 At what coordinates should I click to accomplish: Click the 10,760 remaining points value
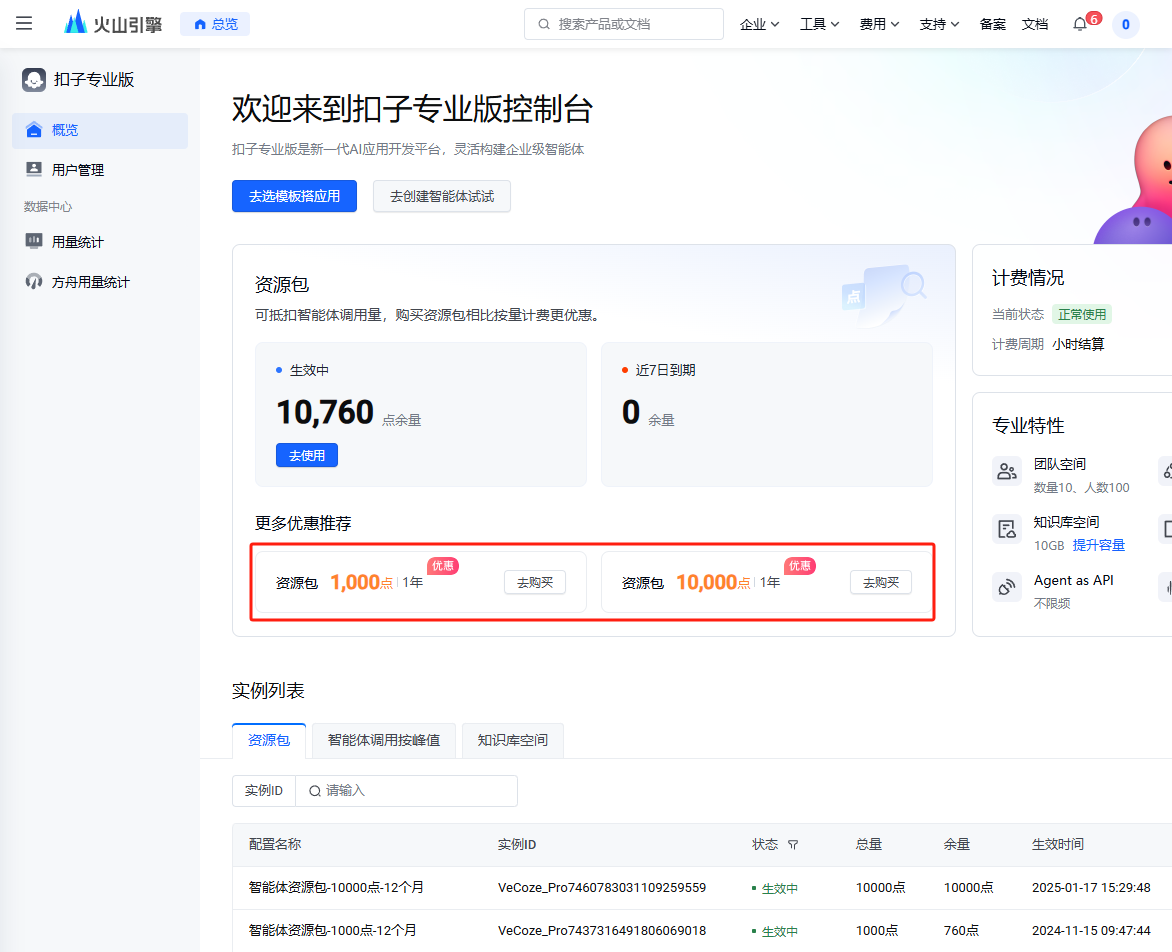click(x=325, y=412)
